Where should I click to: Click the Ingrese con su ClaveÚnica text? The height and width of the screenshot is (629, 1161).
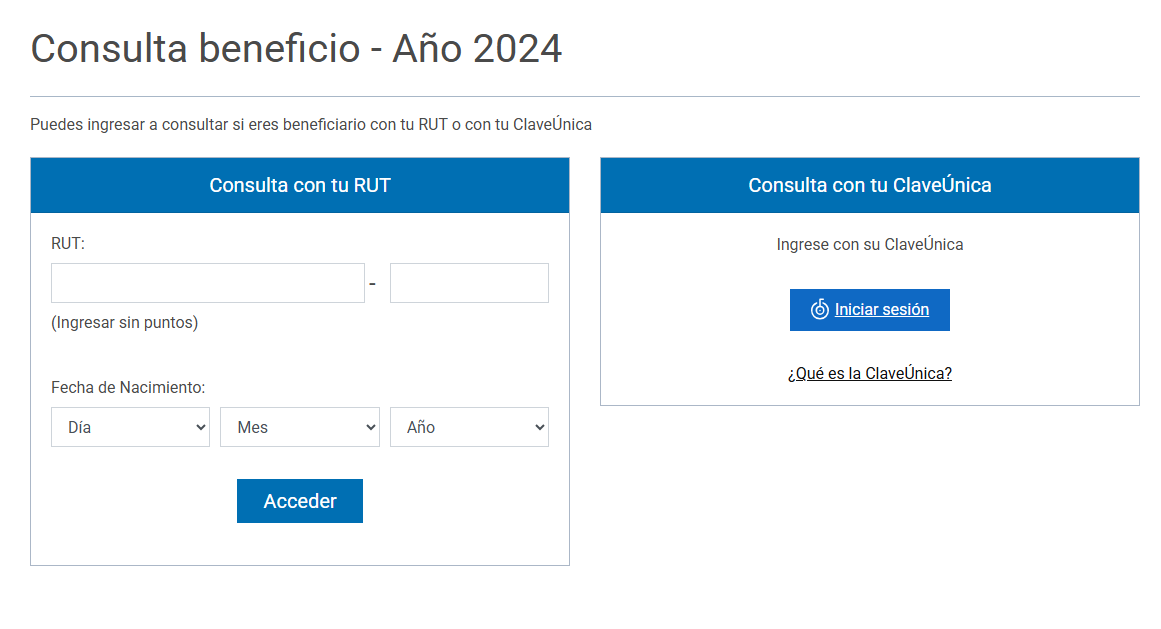click(x=869, y=244)
